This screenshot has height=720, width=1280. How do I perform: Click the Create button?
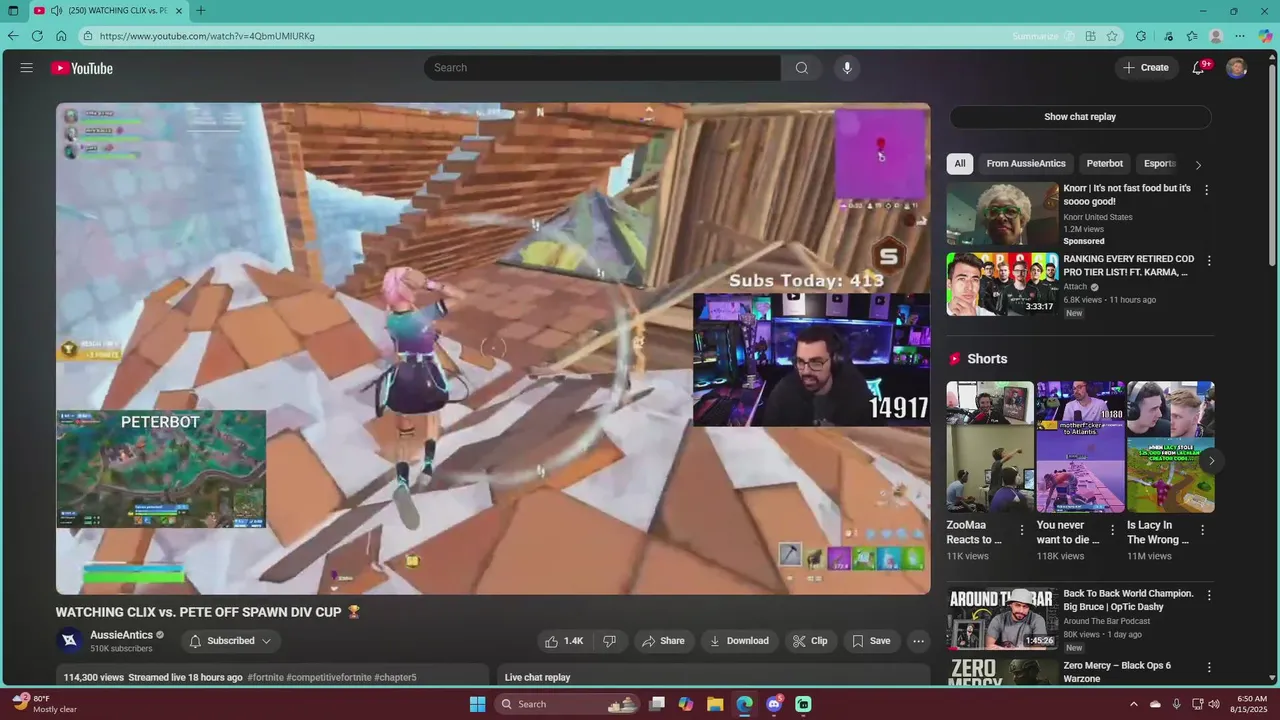[1146, 68]
